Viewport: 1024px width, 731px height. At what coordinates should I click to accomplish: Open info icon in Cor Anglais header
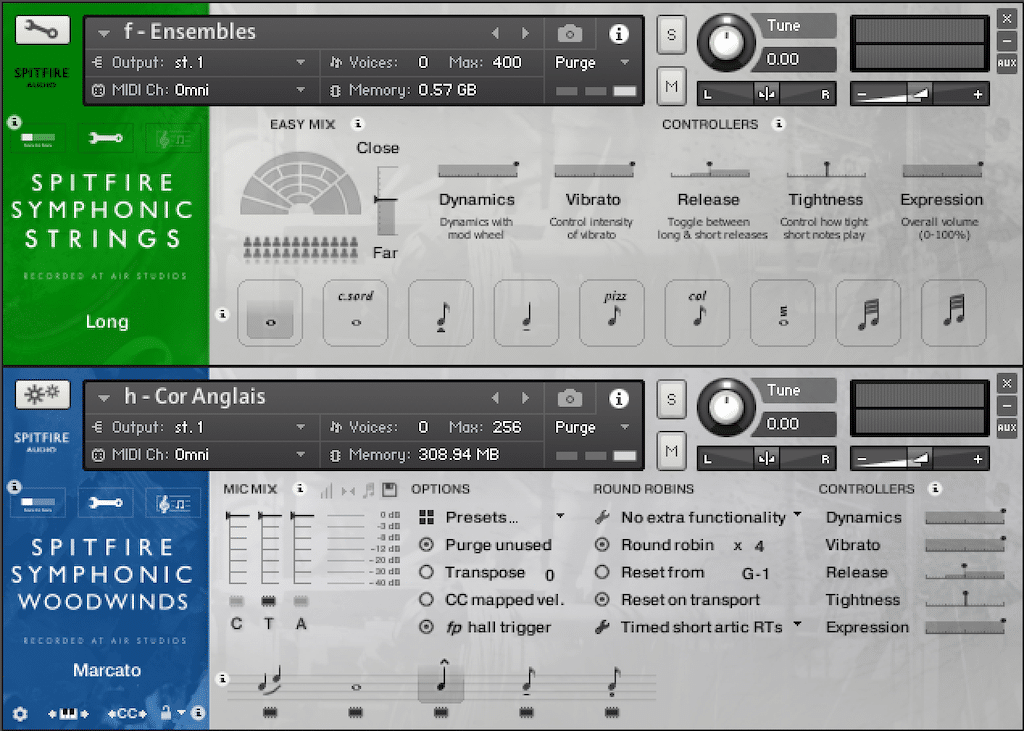(x=618, y=398)
